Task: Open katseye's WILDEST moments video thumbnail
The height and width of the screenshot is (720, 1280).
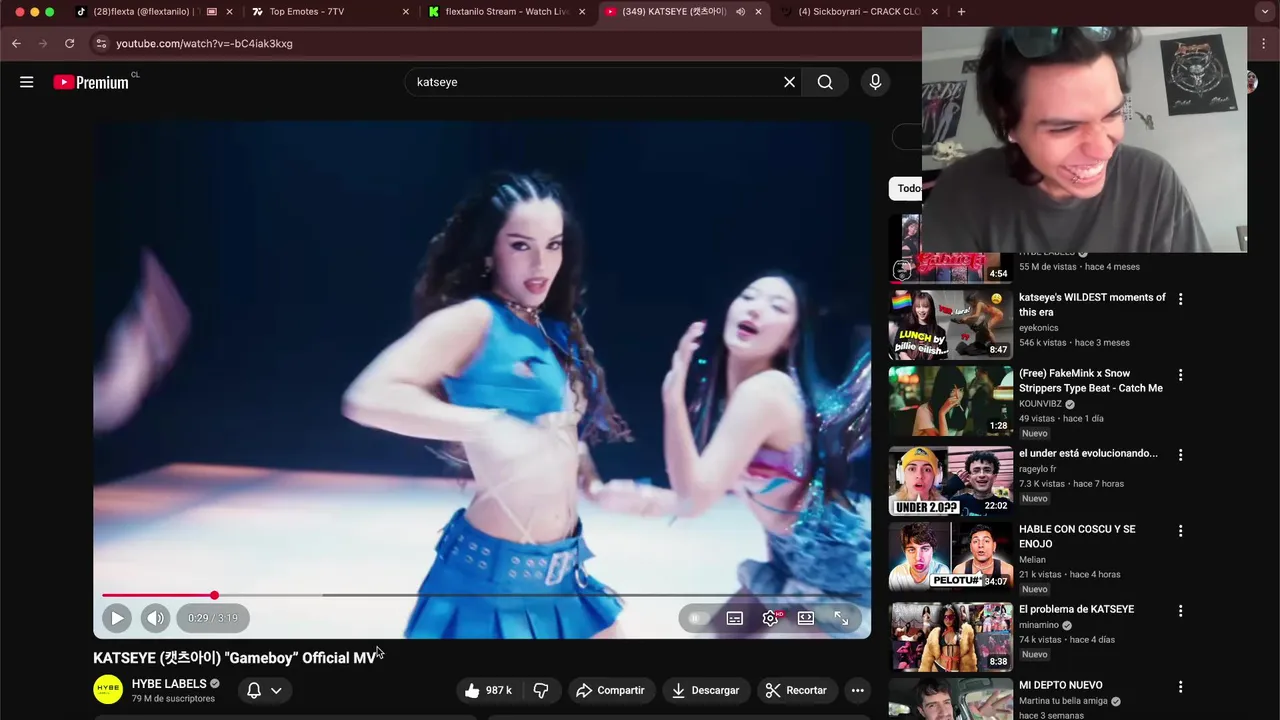Action: click(950, 324)
